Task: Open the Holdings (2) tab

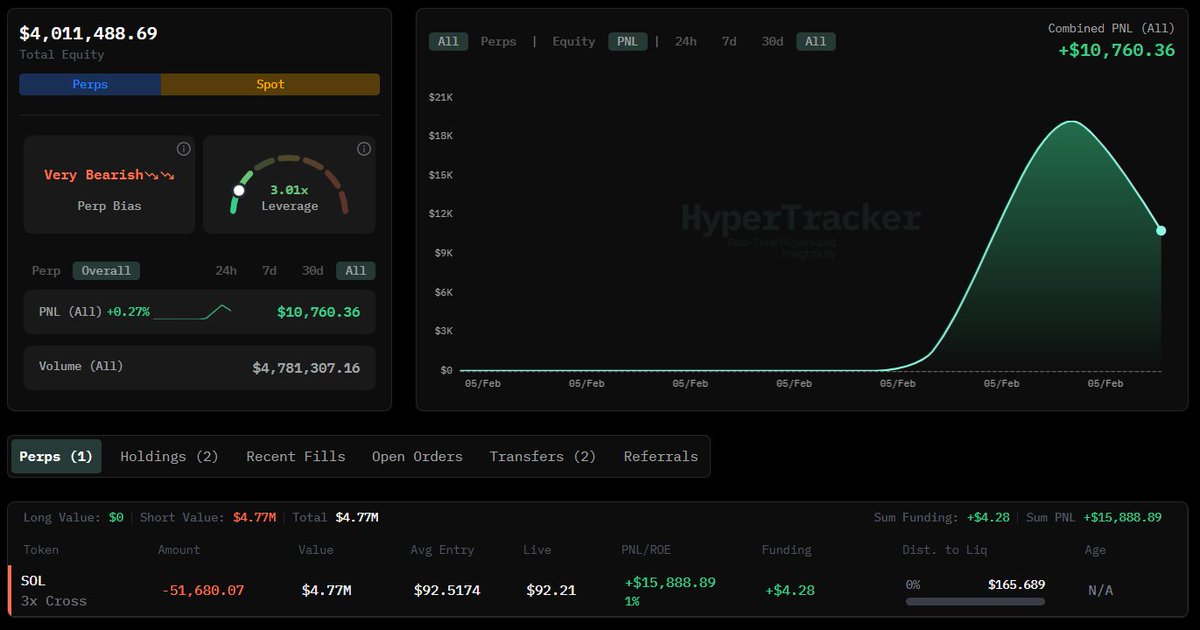Action: [x=169, y=456]
